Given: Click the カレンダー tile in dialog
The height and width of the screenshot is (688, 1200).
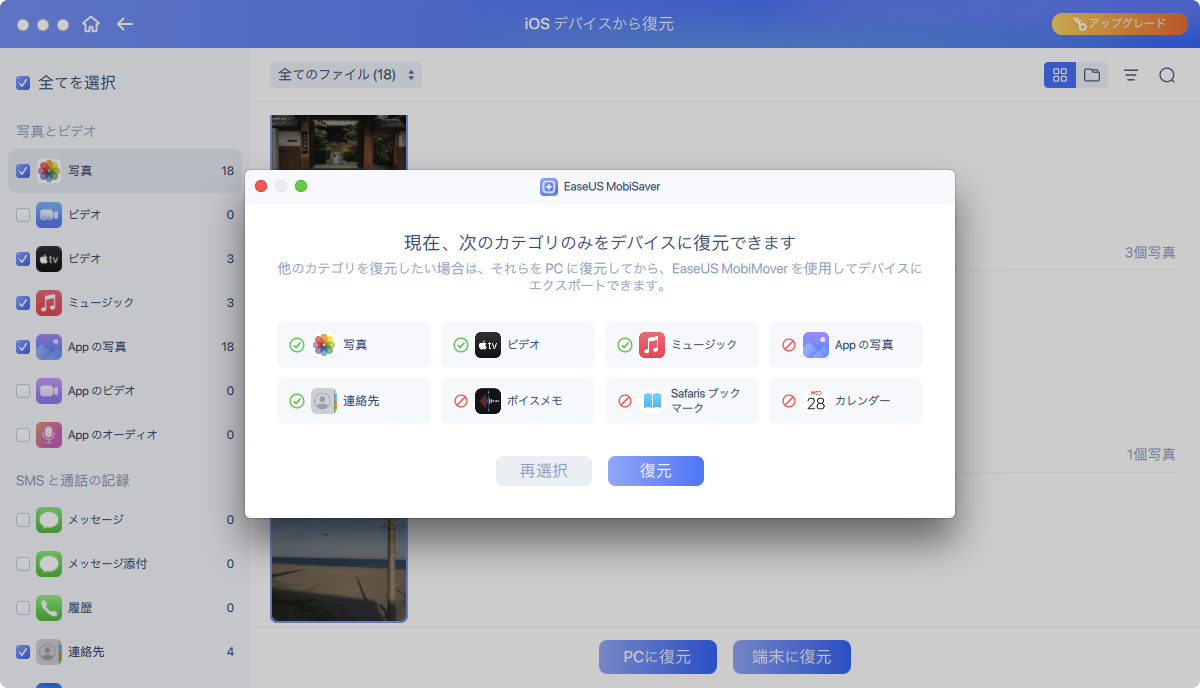Looking at the screenshot, I should (846, 401).
